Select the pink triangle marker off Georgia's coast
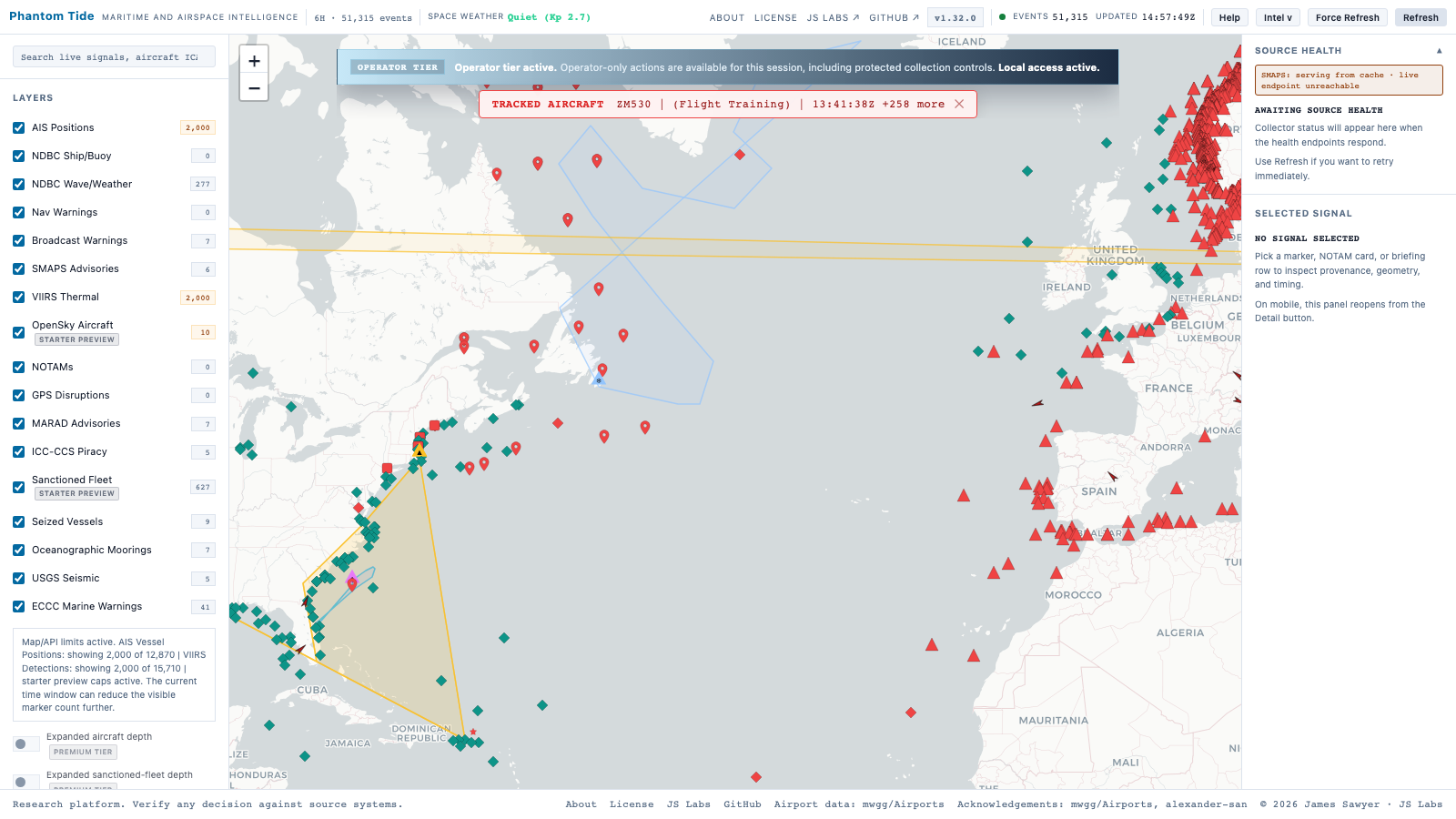 pos(352,576)
